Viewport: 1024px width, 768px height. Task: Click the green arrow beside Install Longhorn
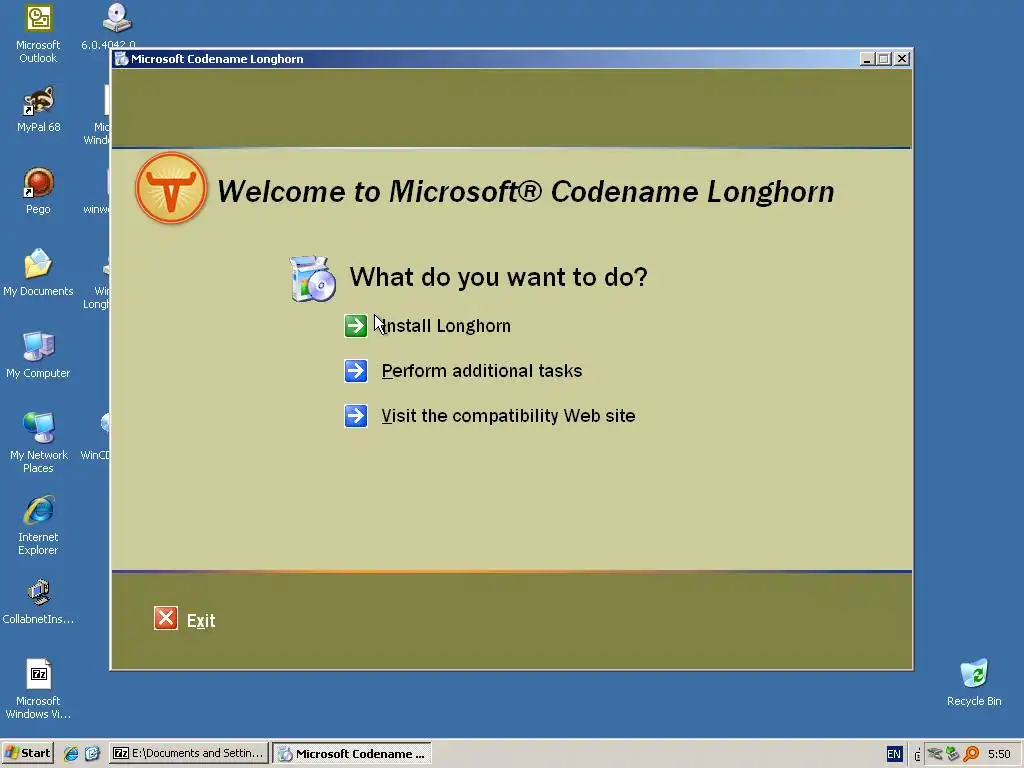point(356,325)
